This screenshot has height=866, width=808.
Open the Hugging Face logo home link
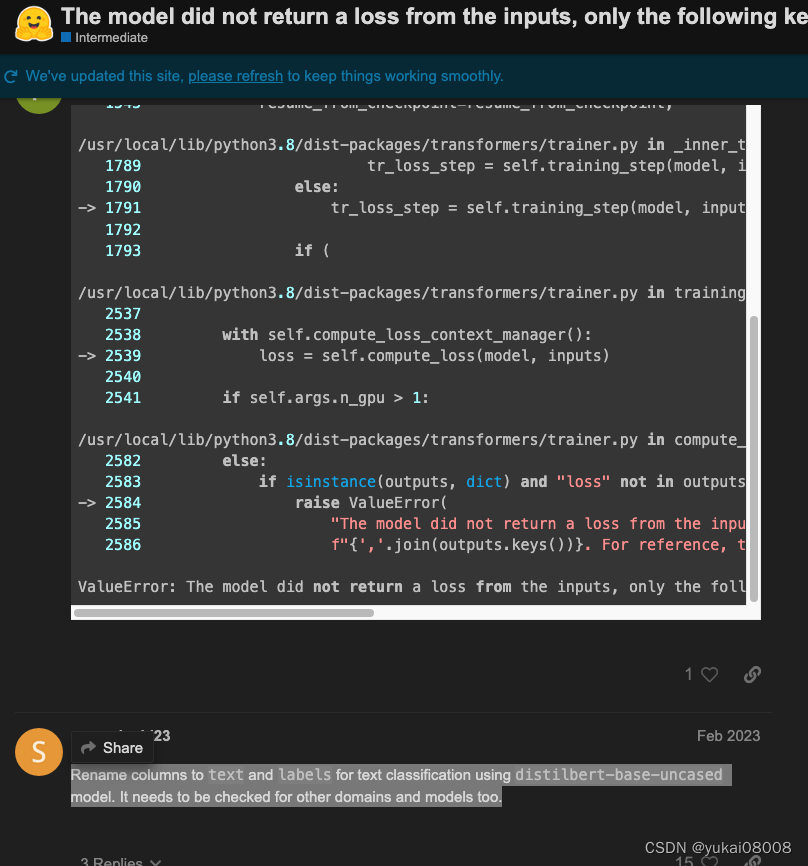pyautogui.click(x=34, y=24)
